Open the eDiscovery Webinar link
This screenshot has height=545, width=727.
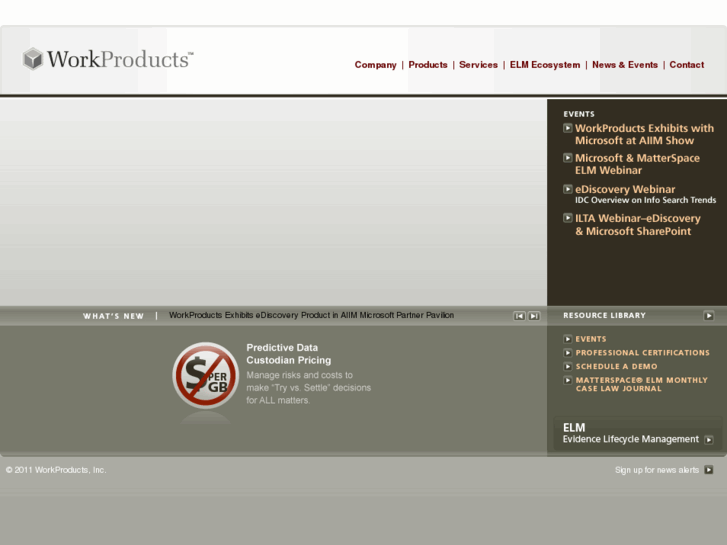(x=625, y=189)
